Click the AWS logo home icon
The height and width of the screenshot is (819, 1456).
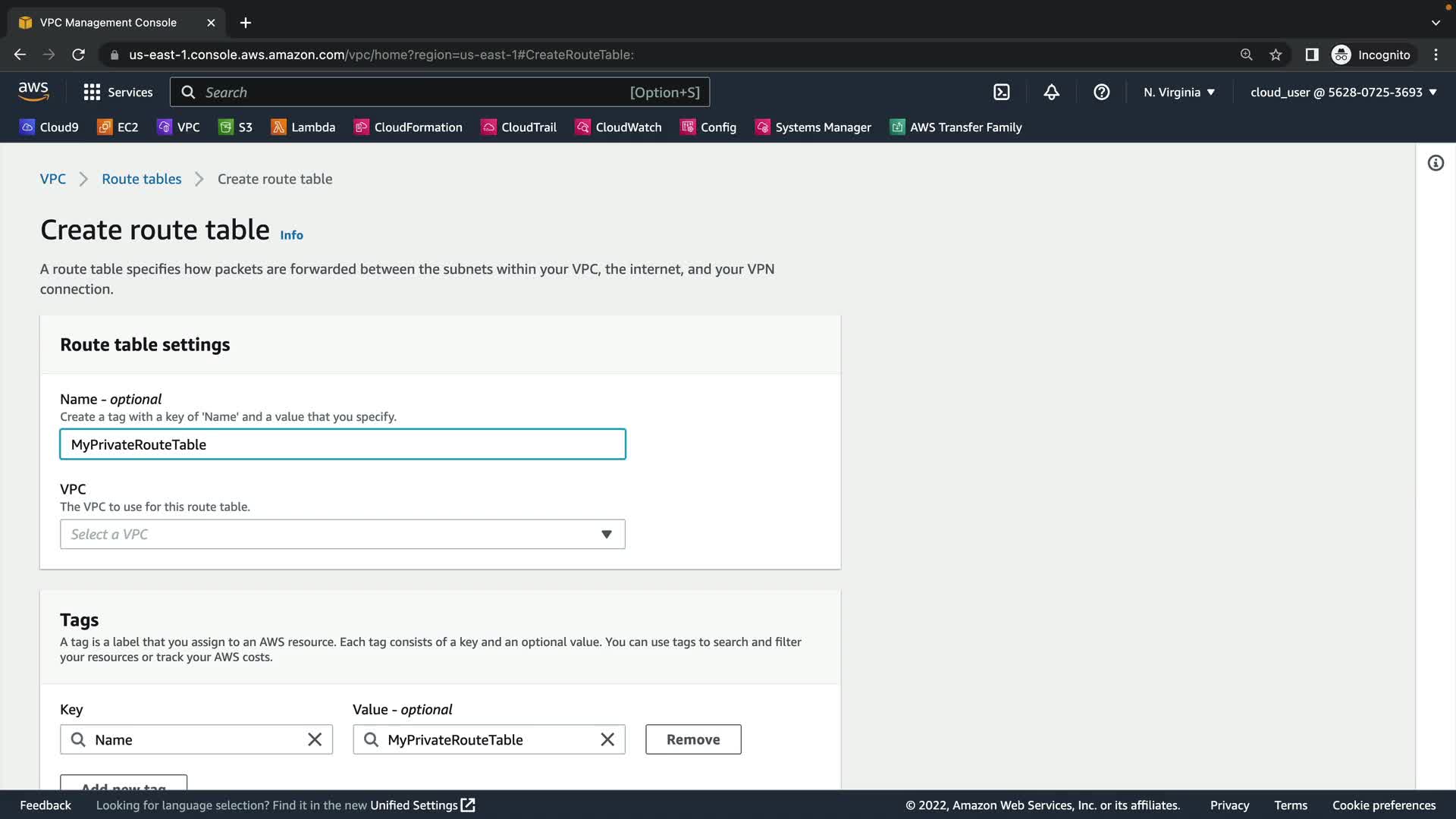(x=33, y=92)
